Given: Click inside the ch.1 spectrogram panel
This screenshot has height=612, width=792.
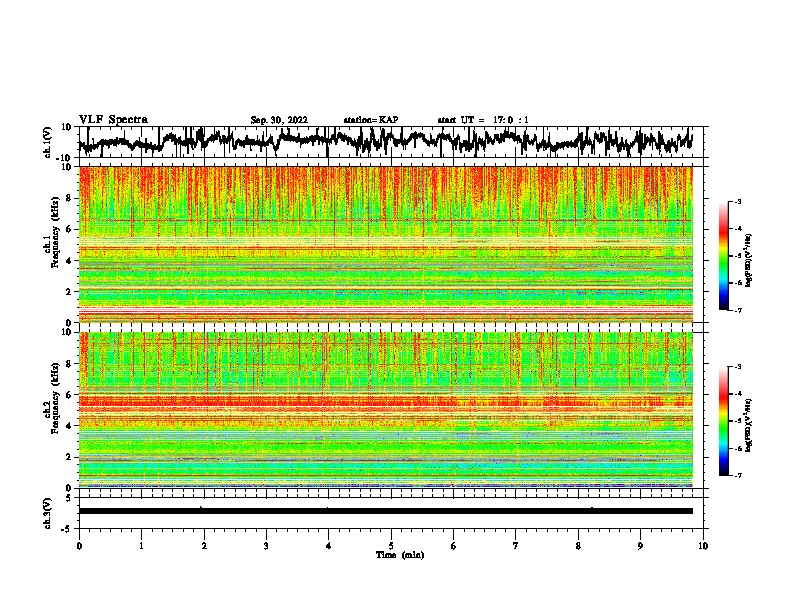Looking at the screenshot, I should point(385,244).
